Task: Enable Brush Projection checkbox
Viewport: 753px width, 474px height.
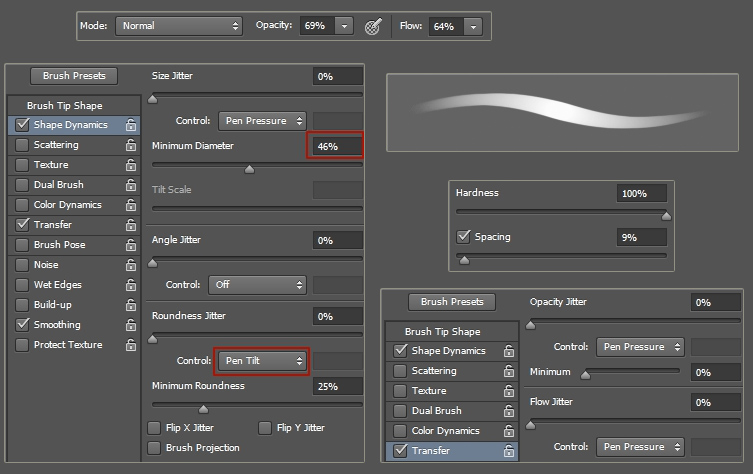Action: click(x=154, y=448)
